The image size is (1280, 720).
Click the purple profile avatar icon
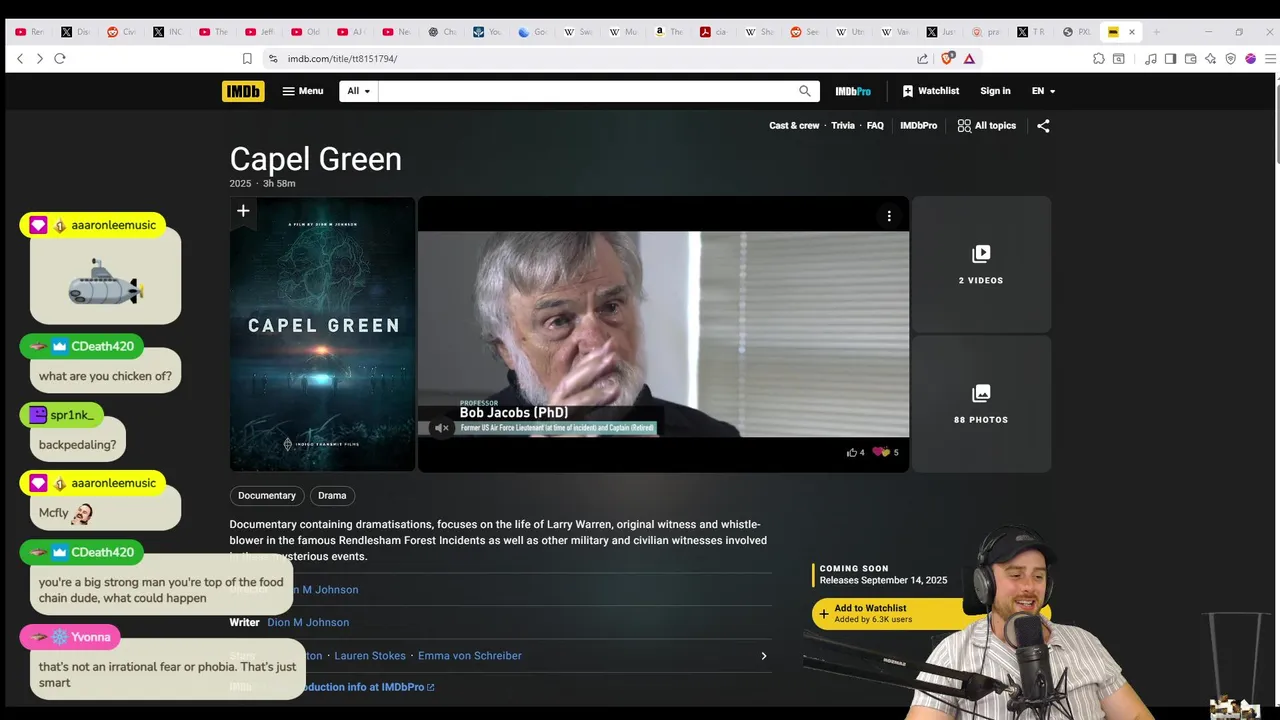(x=1250, y=59)
